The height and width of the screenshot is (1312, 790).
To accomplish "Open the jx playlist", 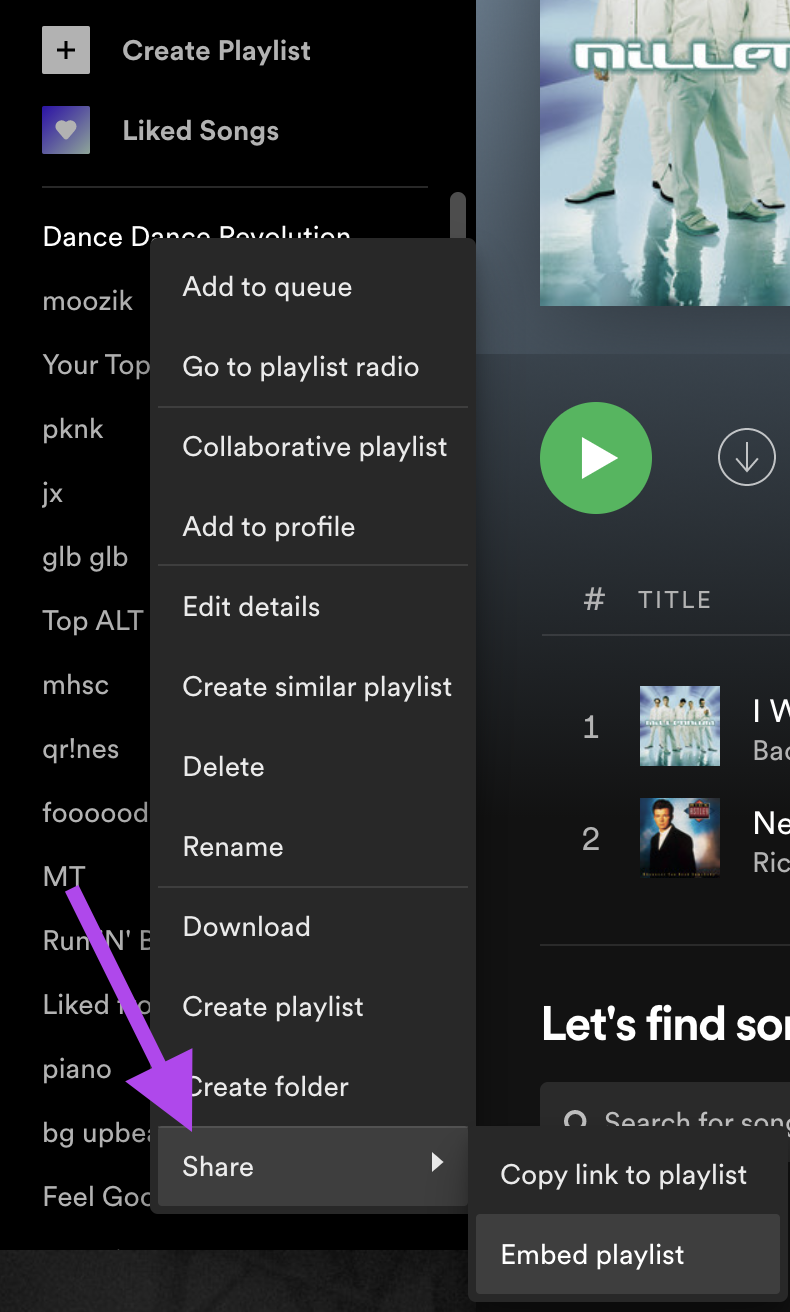I will point(53,494).
